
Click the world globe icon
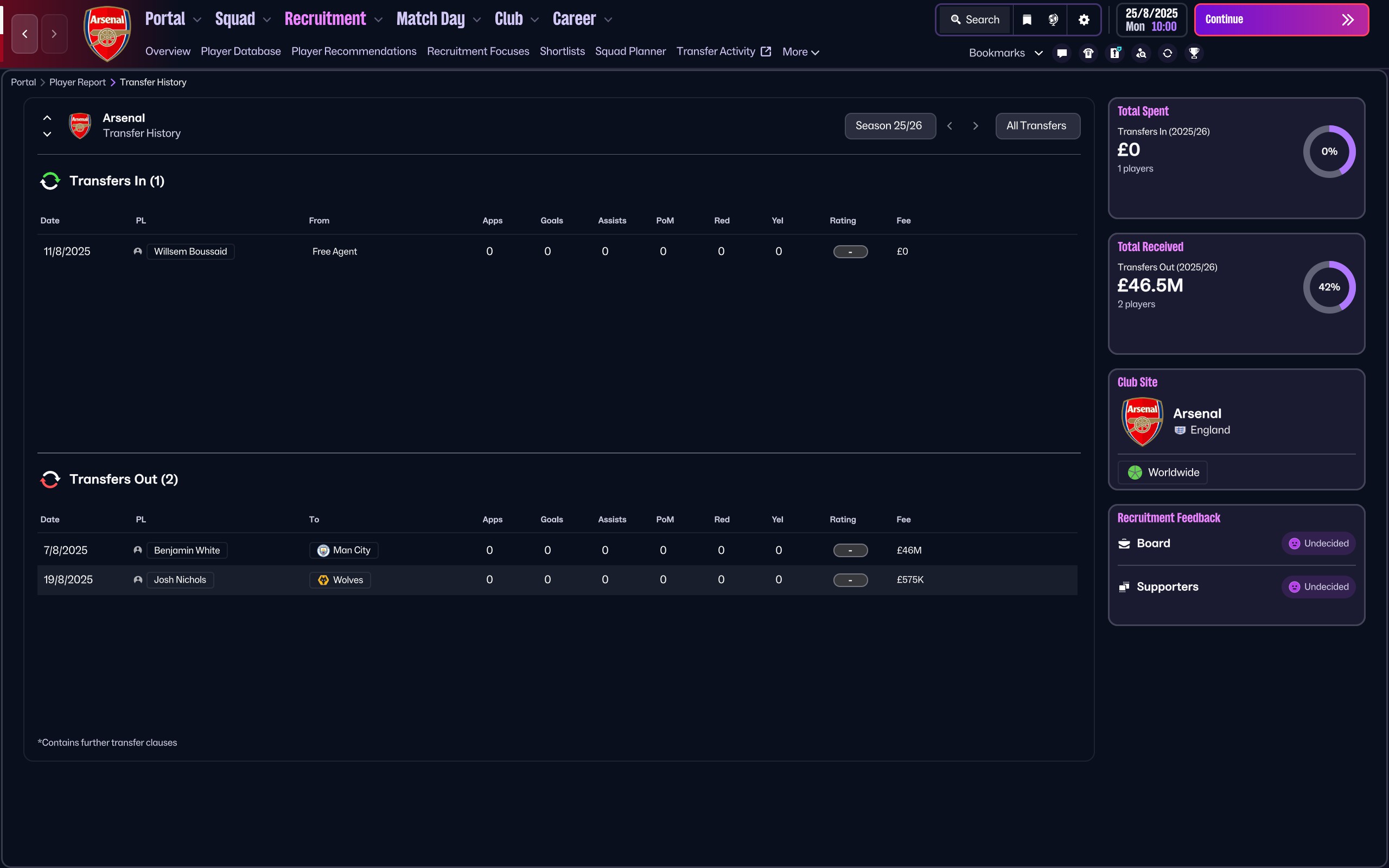click(x=1053, y=20)
